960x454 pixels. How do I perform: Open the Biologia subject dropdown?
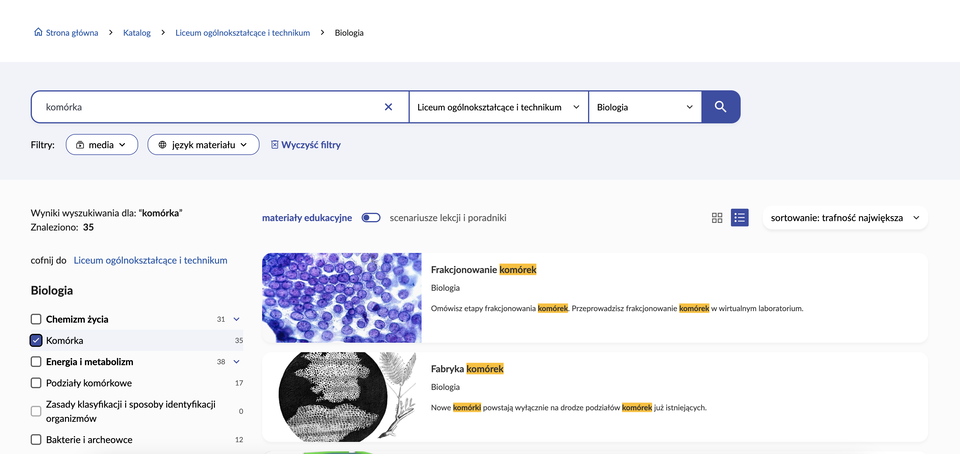click(x=644, y=107)
